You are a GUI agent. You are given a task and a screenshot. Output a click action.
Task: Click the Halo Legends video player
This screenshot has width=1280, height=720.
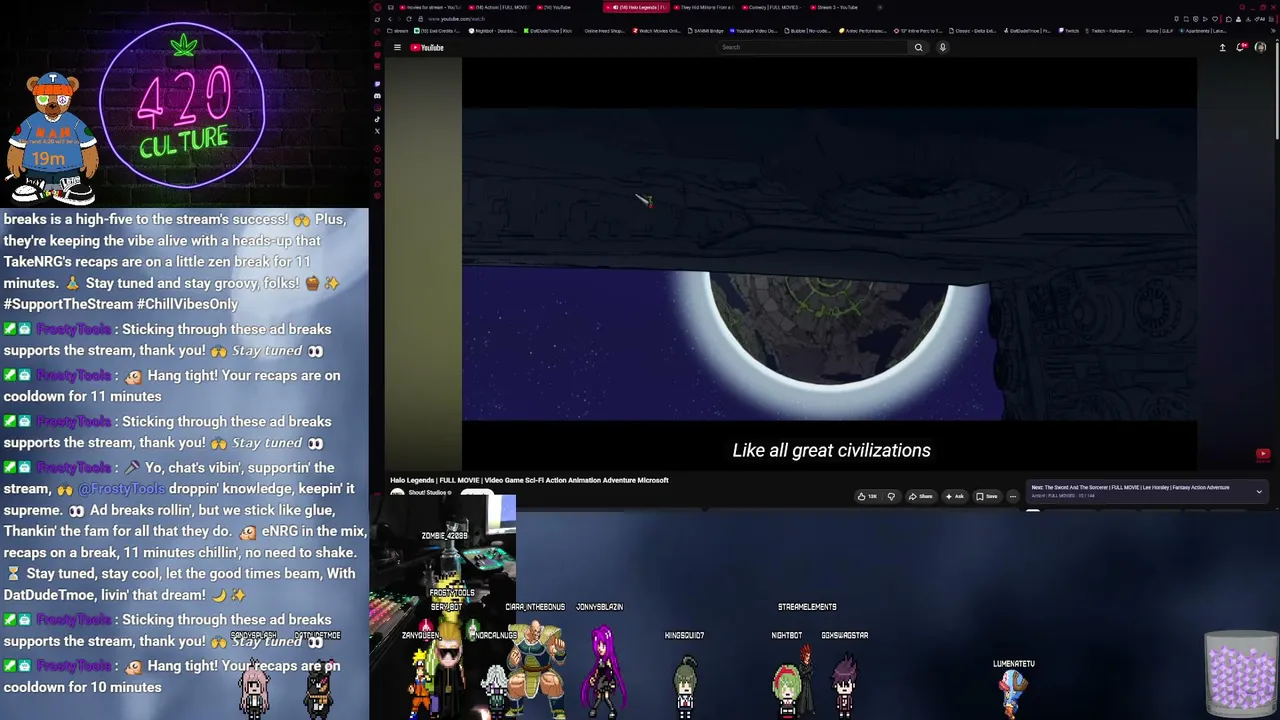point(829,262)
